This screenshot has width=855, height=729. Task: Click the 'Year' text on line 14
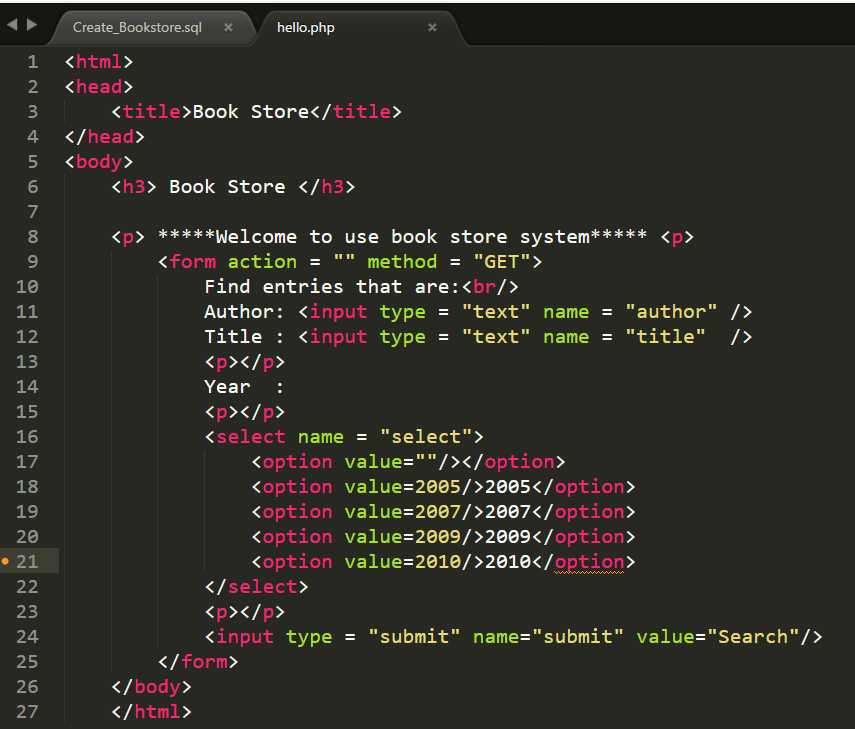227,387
